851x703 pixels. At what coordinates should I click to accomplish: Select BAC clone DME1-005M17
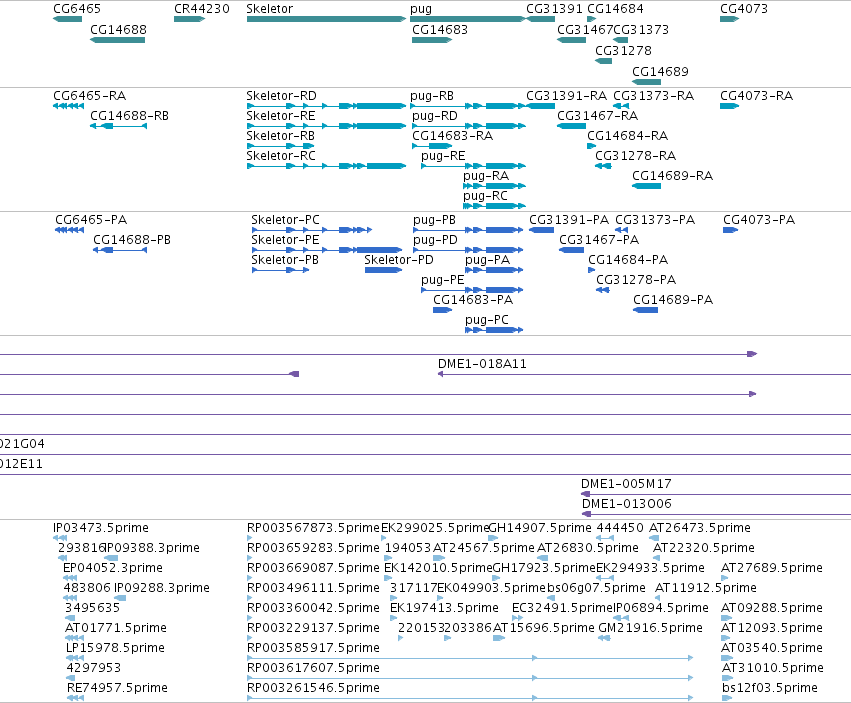click(716, 495)
